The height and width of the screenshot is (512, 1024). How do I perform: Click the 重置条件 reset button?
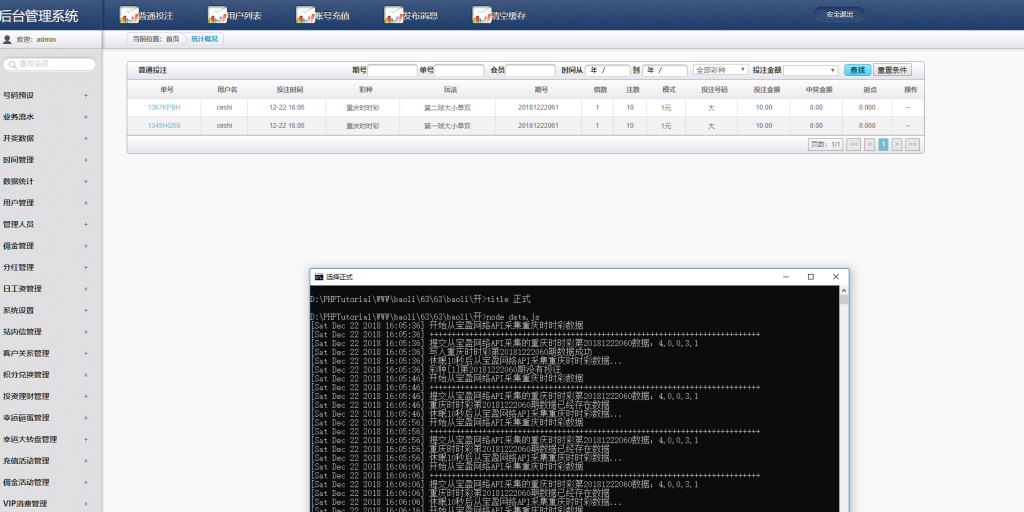(x=892, y=70)
